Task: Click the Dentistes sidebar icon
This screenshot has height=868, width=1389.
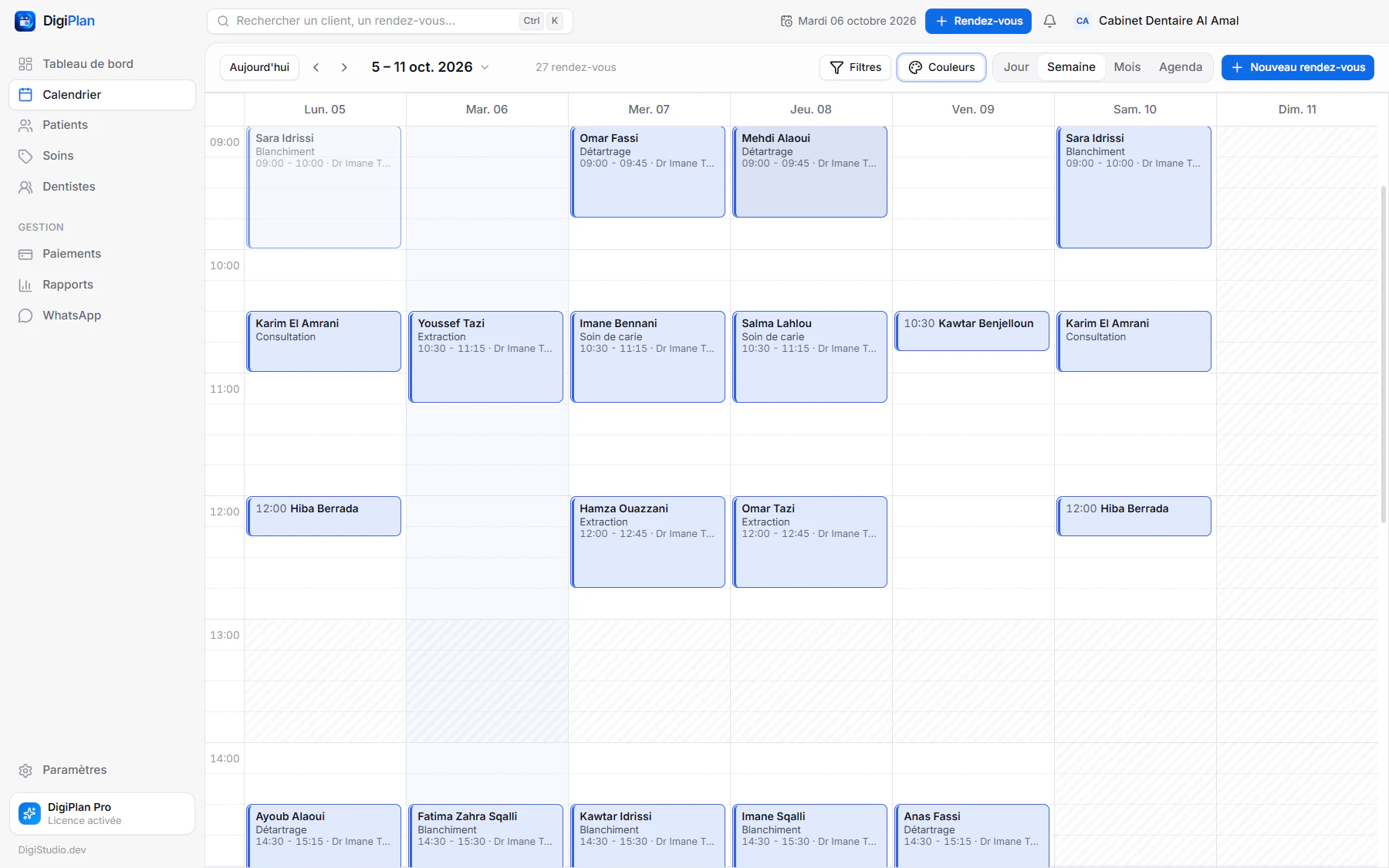Action: [25, 187]
